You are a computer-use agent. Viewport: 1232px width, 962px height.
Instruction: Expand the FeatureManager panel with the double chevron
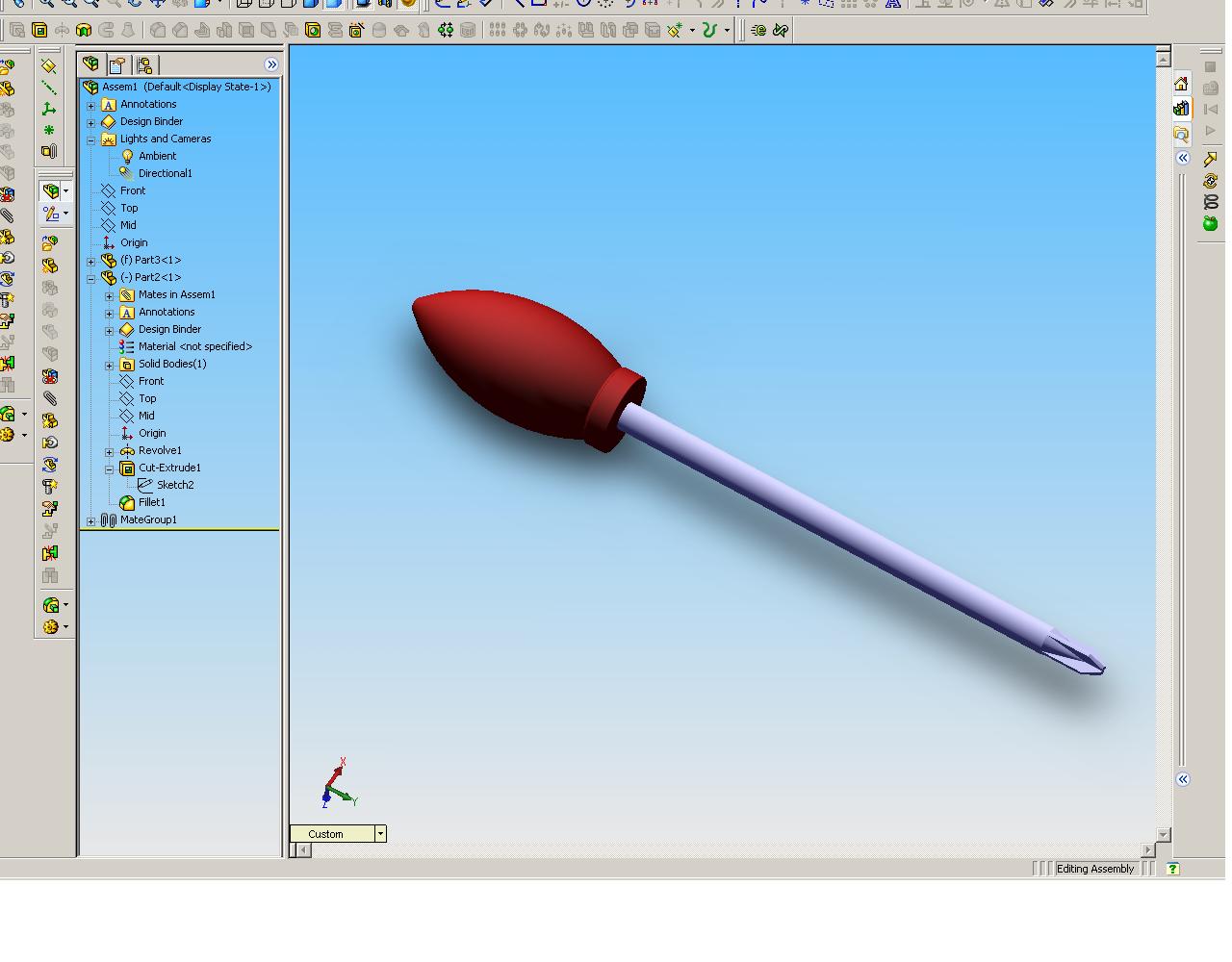[x=271, y=64]
